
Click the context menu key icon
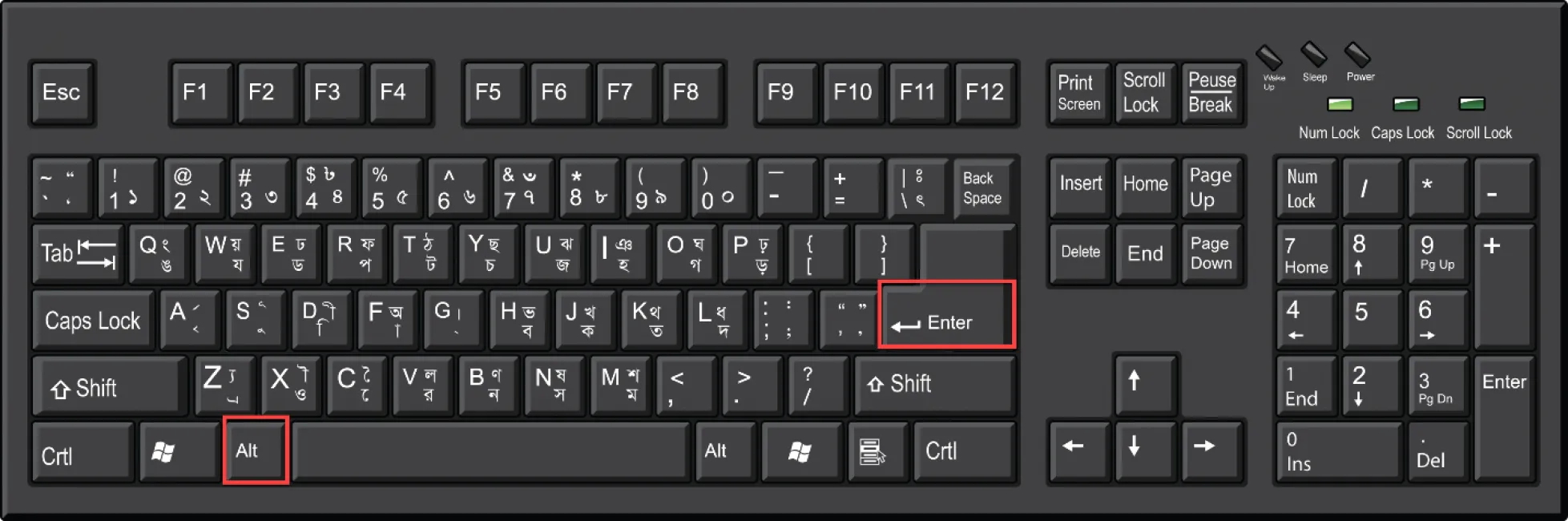click(x=872, y=451)
